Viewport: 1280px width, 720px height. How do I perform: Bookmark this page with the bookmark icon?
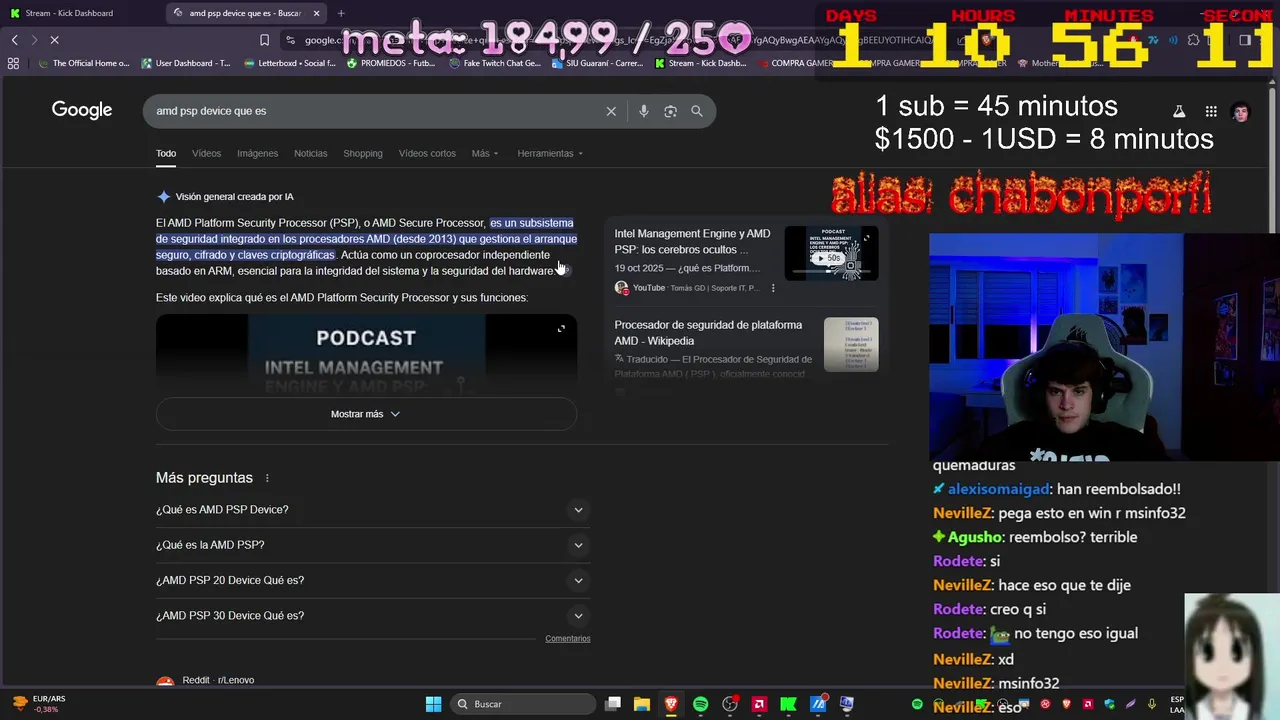coord(264,40)
